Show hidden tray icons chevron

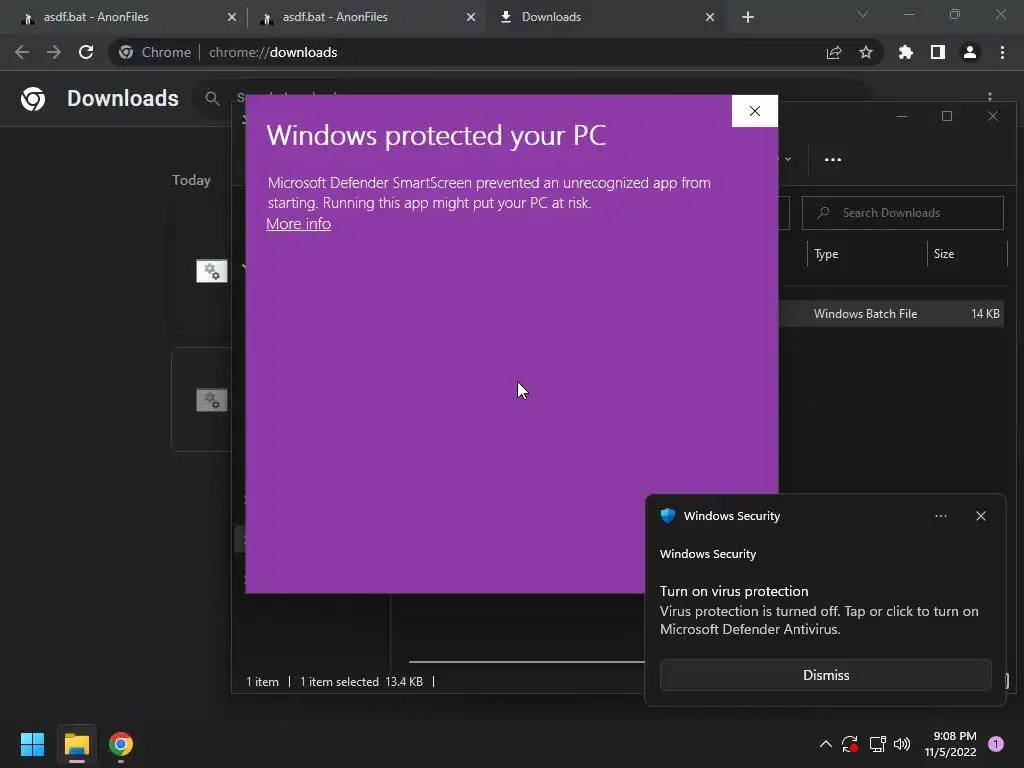[825, 744]
